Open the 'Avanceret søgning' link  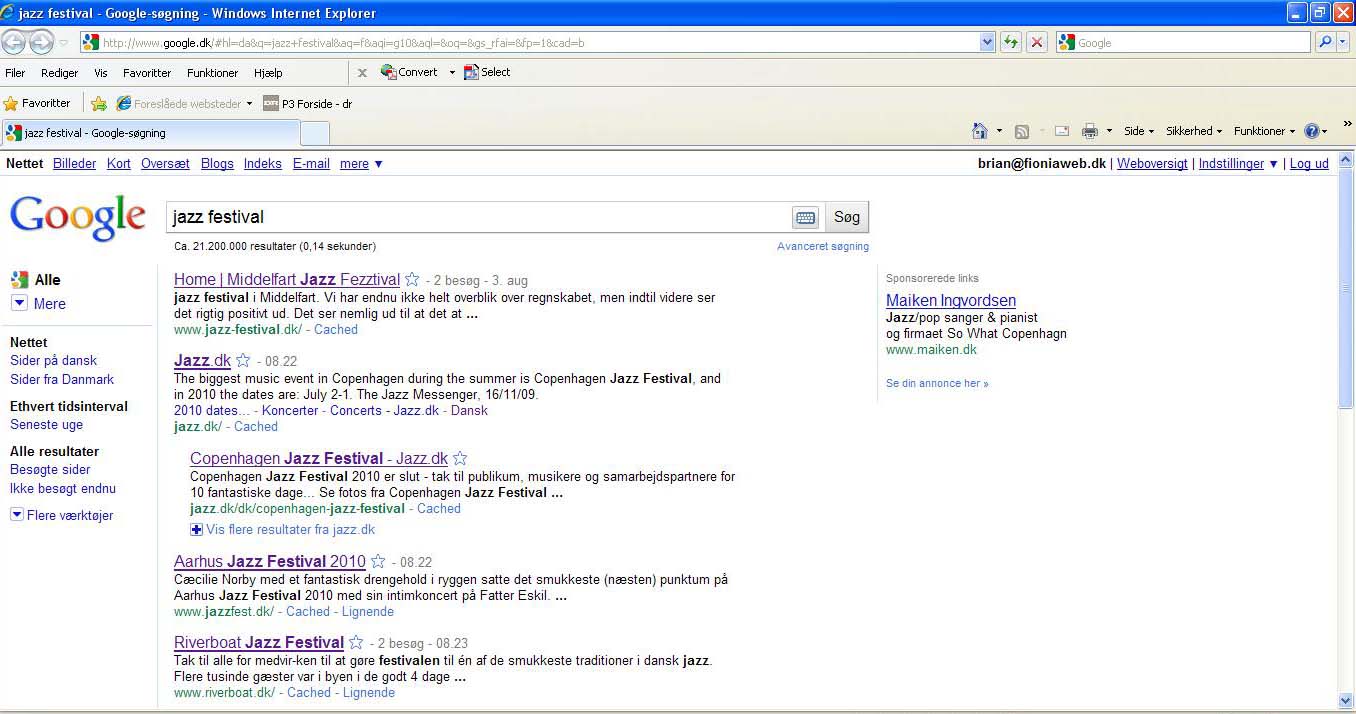coord(822,246)
